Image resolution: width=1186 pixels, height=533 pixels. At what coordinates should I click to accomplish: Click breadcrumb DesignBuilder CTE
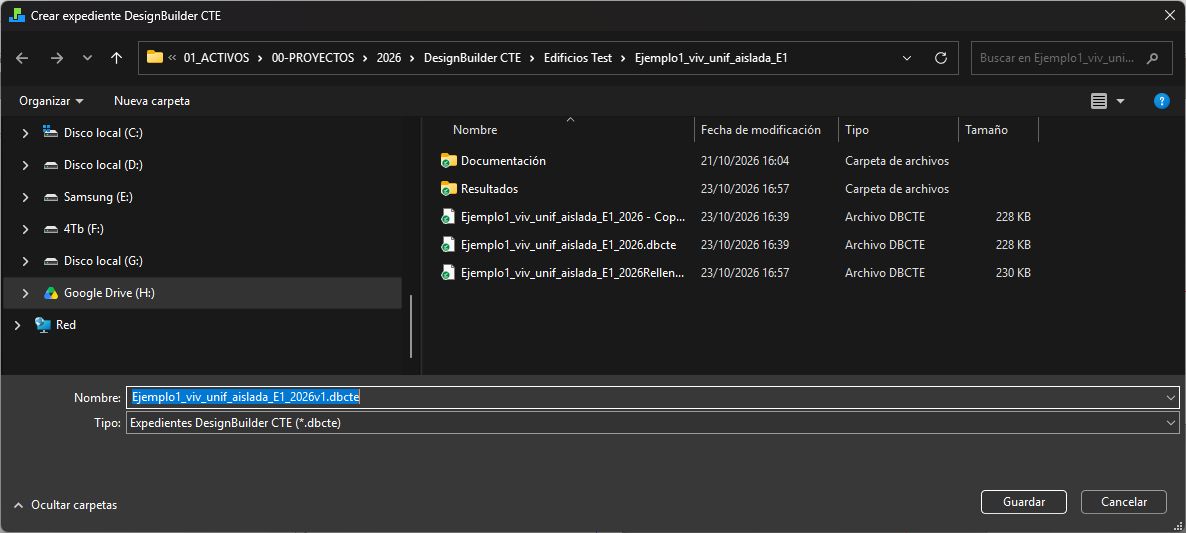pyautogui.click(x=473, y=58)
